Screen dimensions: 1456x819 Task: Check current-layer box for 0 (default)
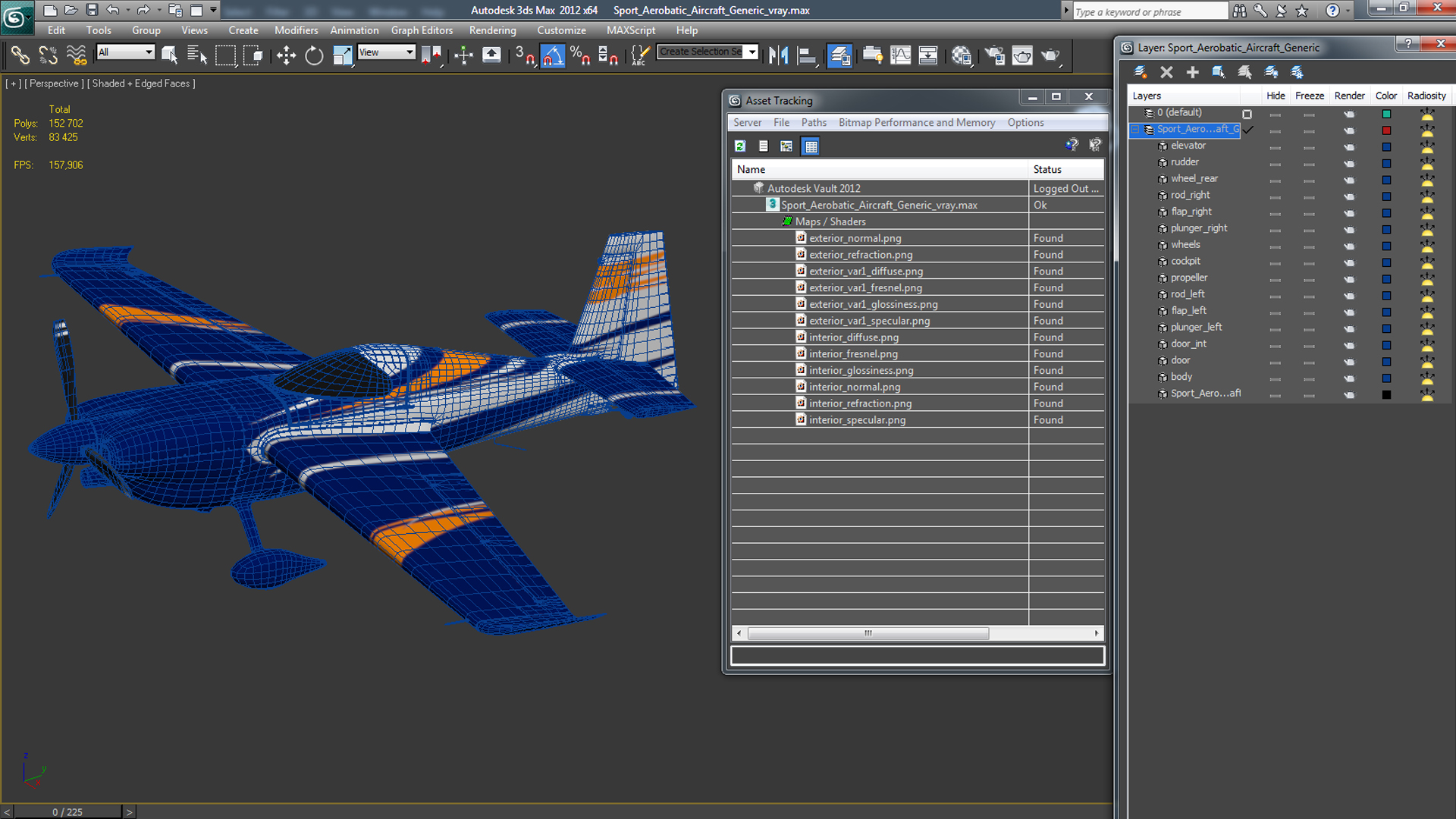click(x=1247, y=114)
